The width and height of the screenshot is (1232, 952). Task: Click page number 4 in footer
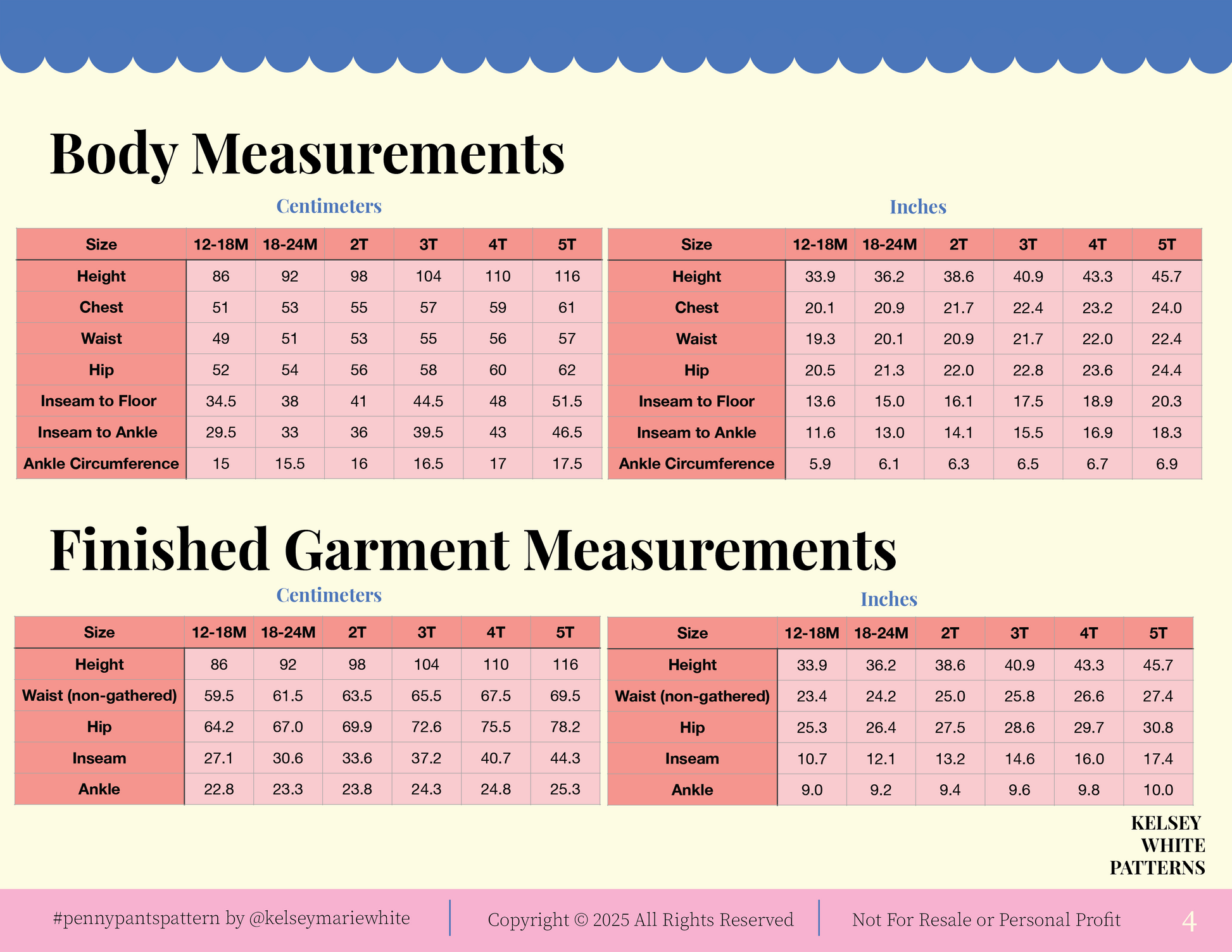pyautogui.click(x=1189, y=922)
